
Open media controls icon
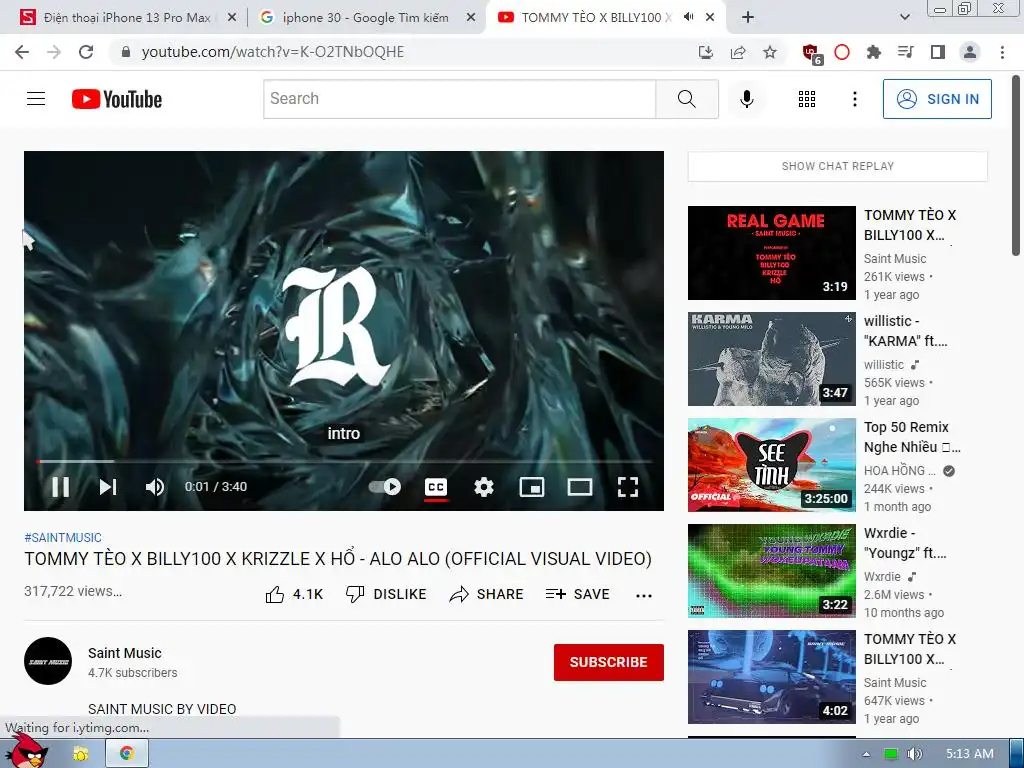point(905,52)
